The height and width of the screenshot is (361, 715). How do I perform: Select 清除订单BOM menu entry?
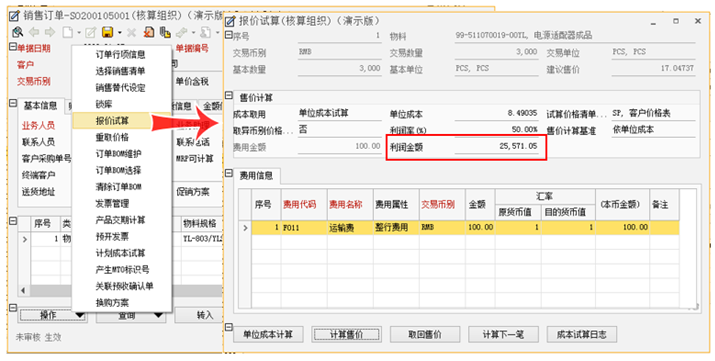122,187
